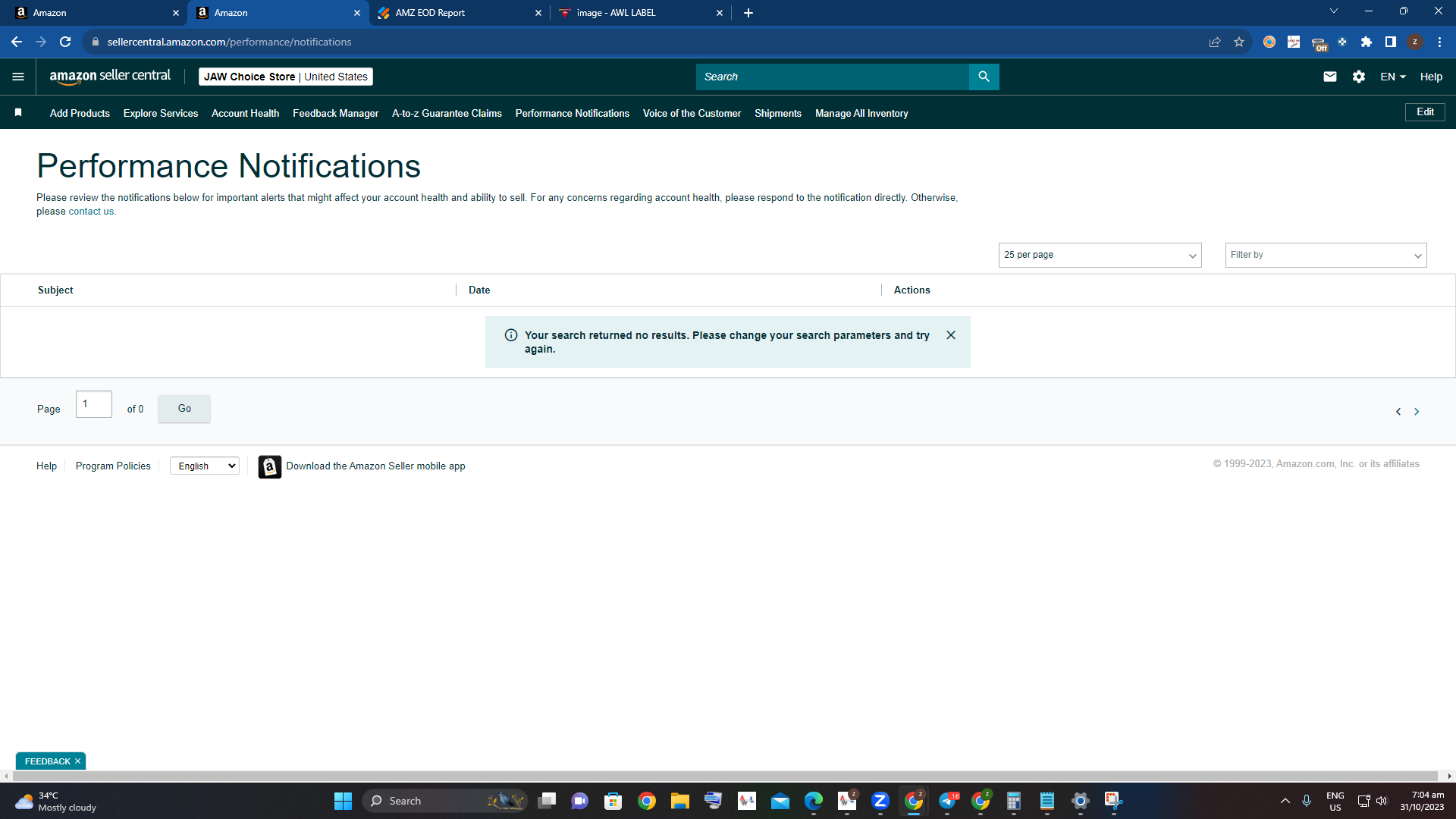
Task: Click the search magnifier button
Action: (984, 77)
